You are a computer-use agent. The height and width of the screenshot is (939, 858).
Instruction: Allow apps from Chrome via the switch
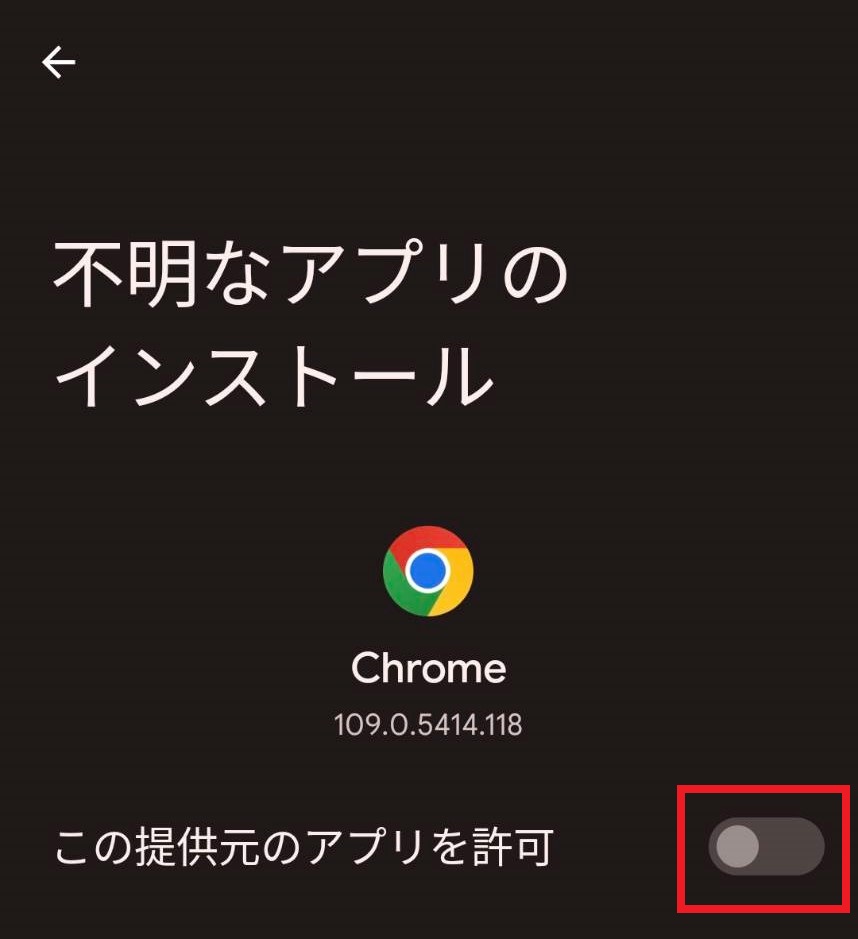pos(766,846)
